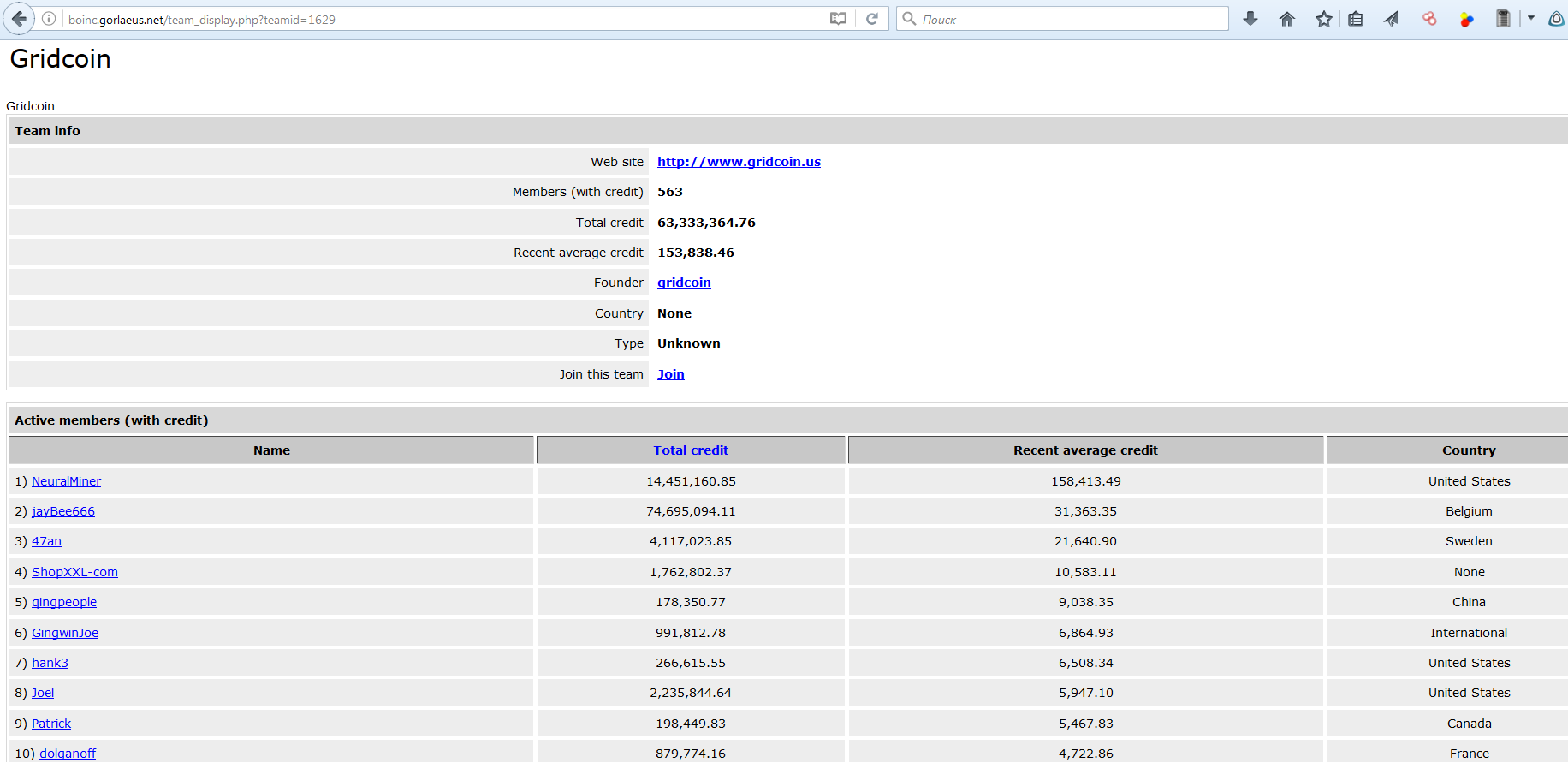Click 47an's recent average 21,640.90
The height and width of the screenshot is (763, 1568).
(1085, 541)
